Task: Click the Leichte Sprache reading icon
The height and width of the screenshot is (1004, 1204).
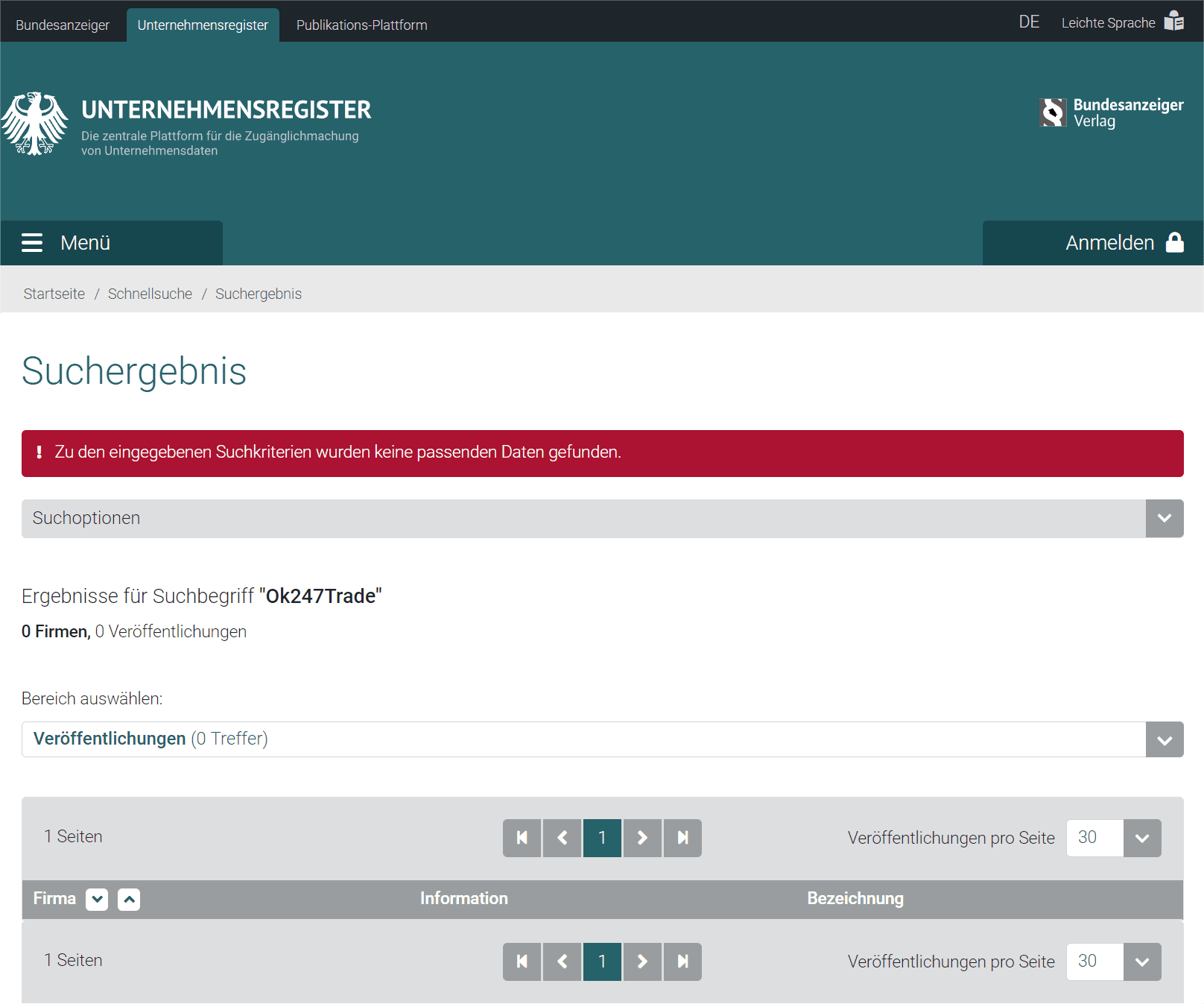Action: [x=1174, y=21]
